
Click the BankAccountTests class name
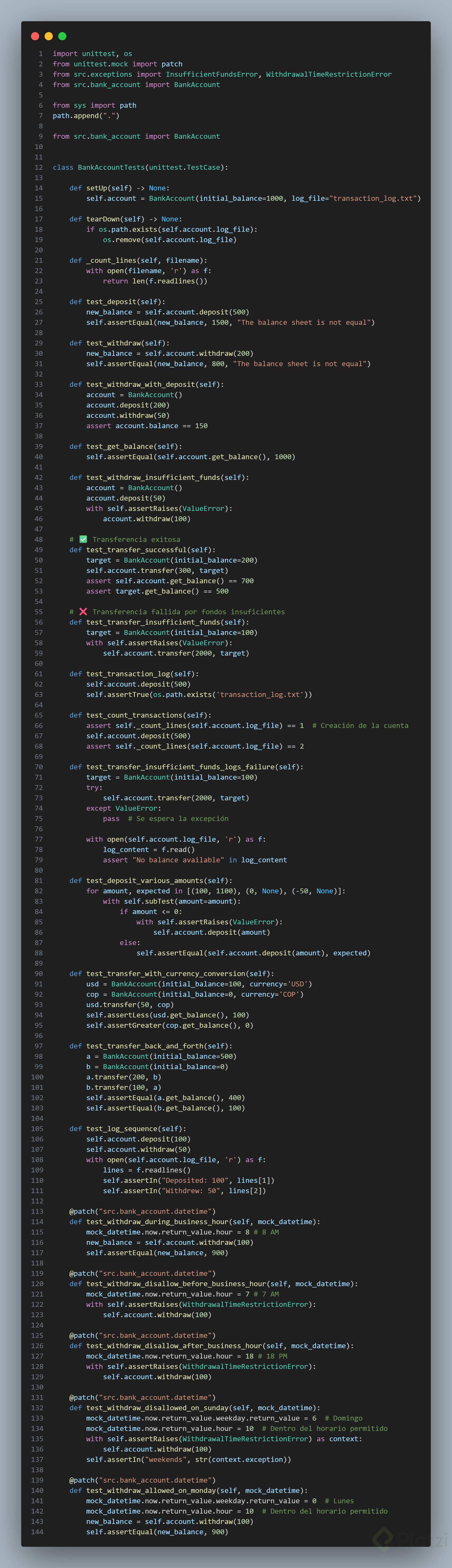click(111, 167)
